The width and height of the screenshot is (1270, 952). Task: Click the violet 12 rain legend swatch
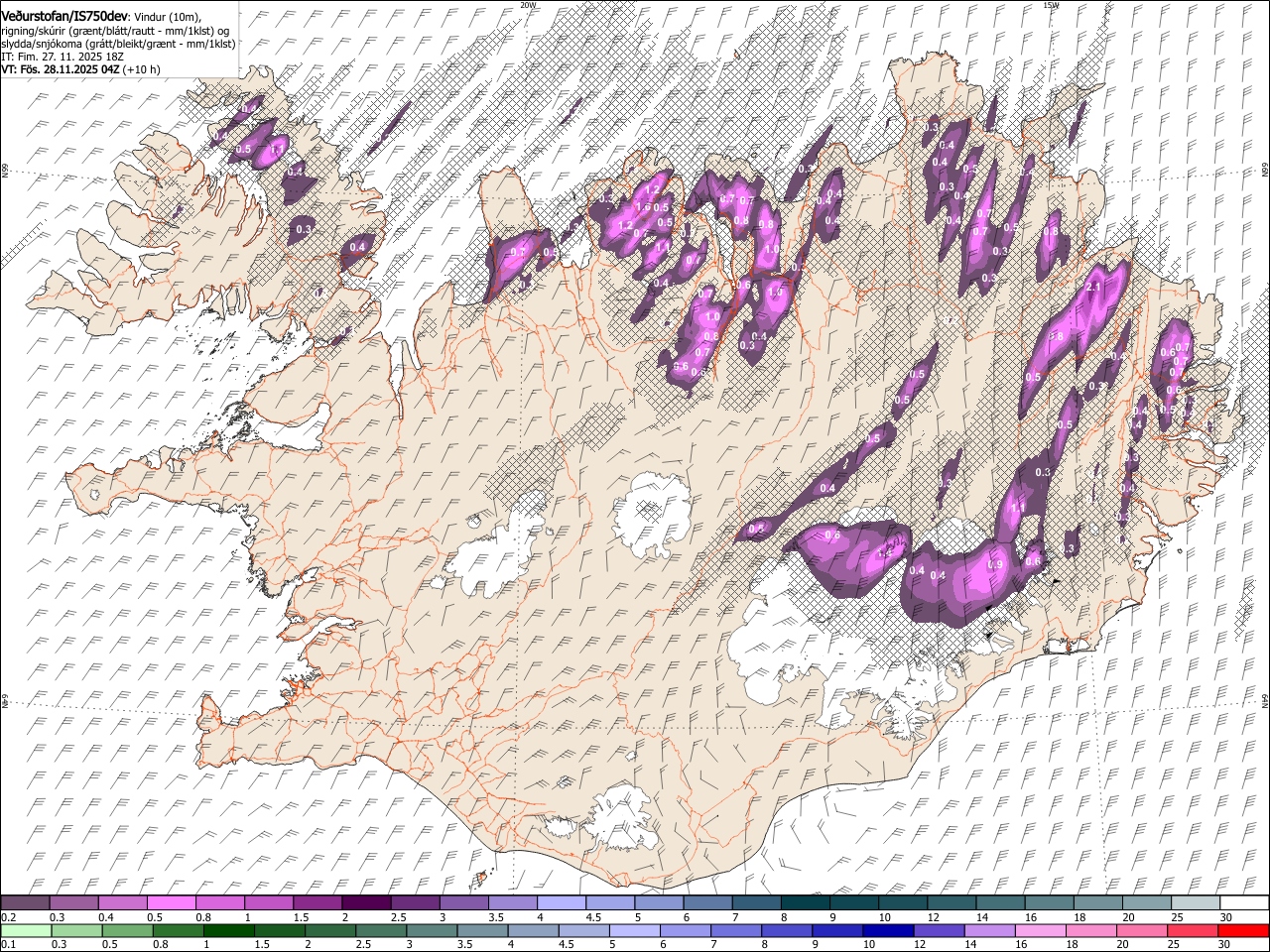point(938,930)
